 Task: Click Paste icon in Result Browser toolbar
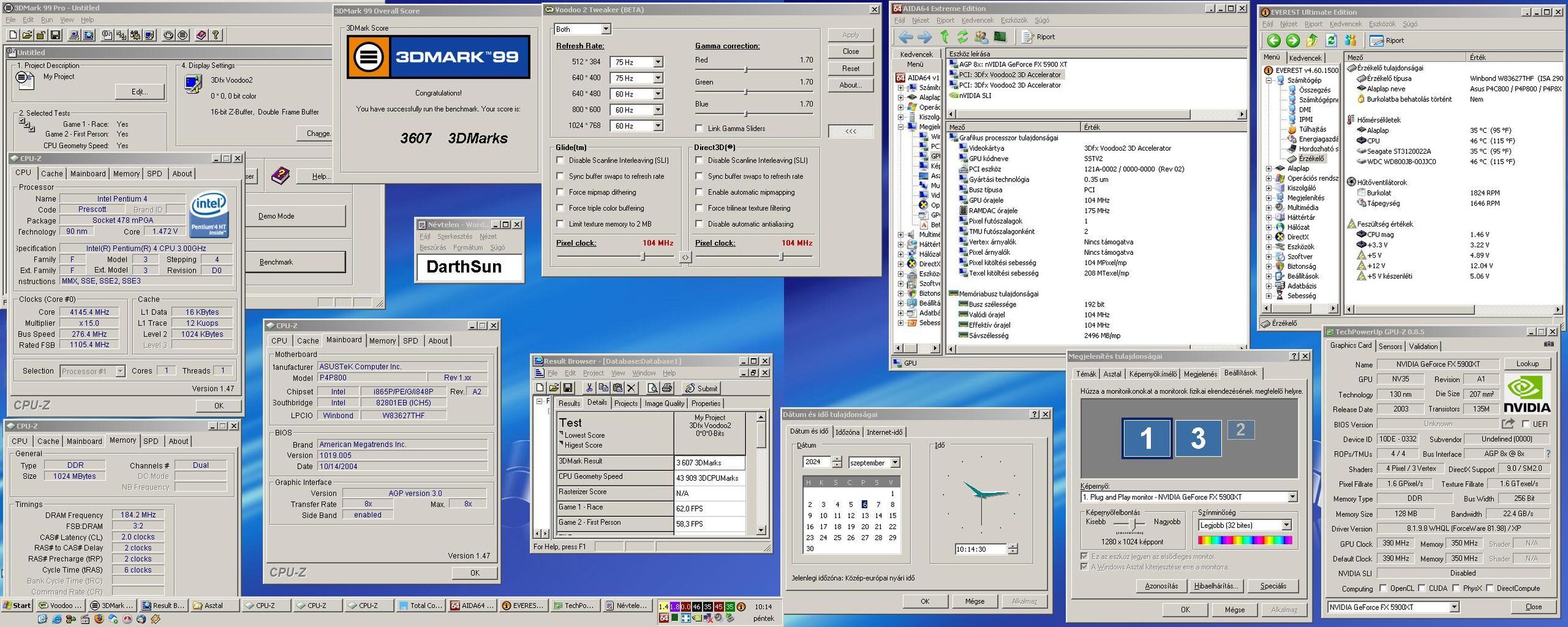[617, 388]
